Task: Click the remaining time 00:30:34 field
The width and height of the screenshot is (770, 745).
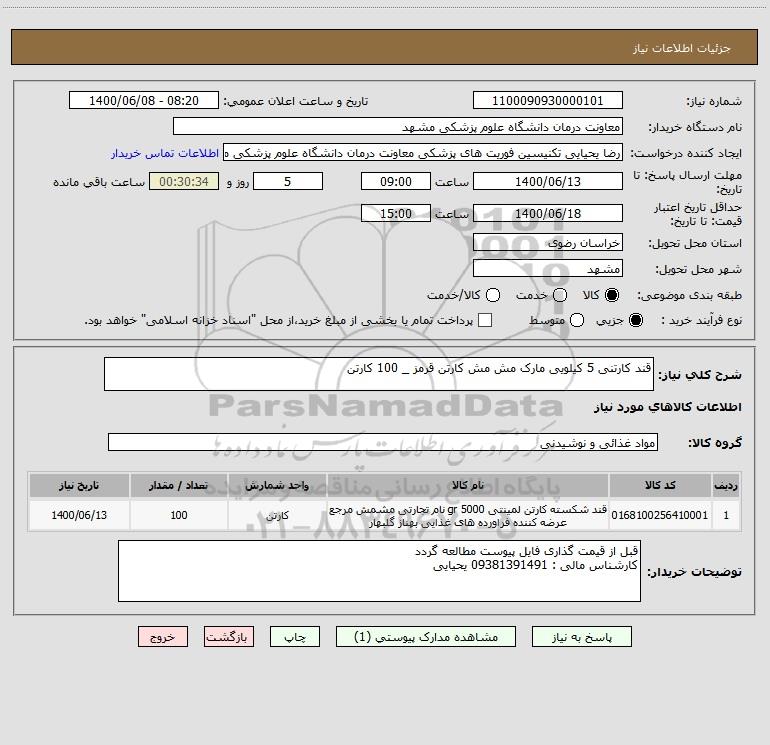Action: coord(184,182)
